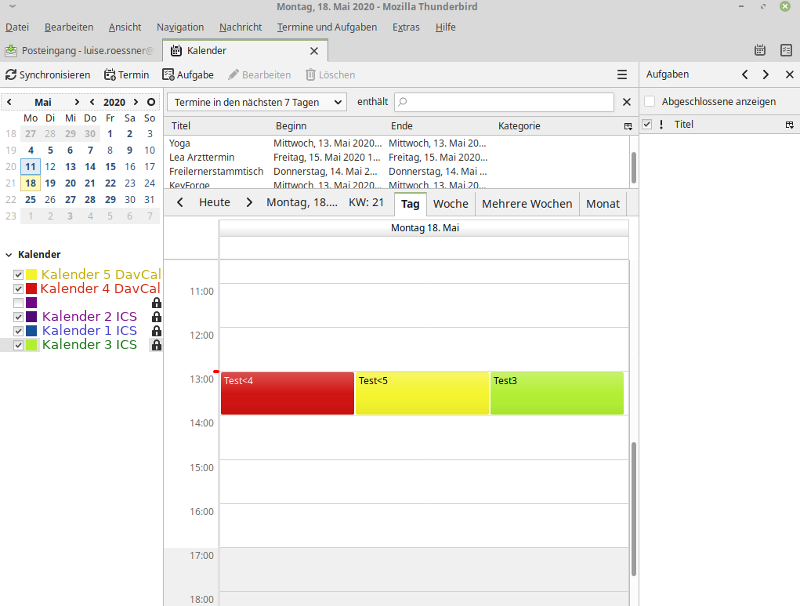This screenshot has height=606, width=800.
Task: Open the hamburger menu in calendar toolbar
Action: click(x=622, y=75)
